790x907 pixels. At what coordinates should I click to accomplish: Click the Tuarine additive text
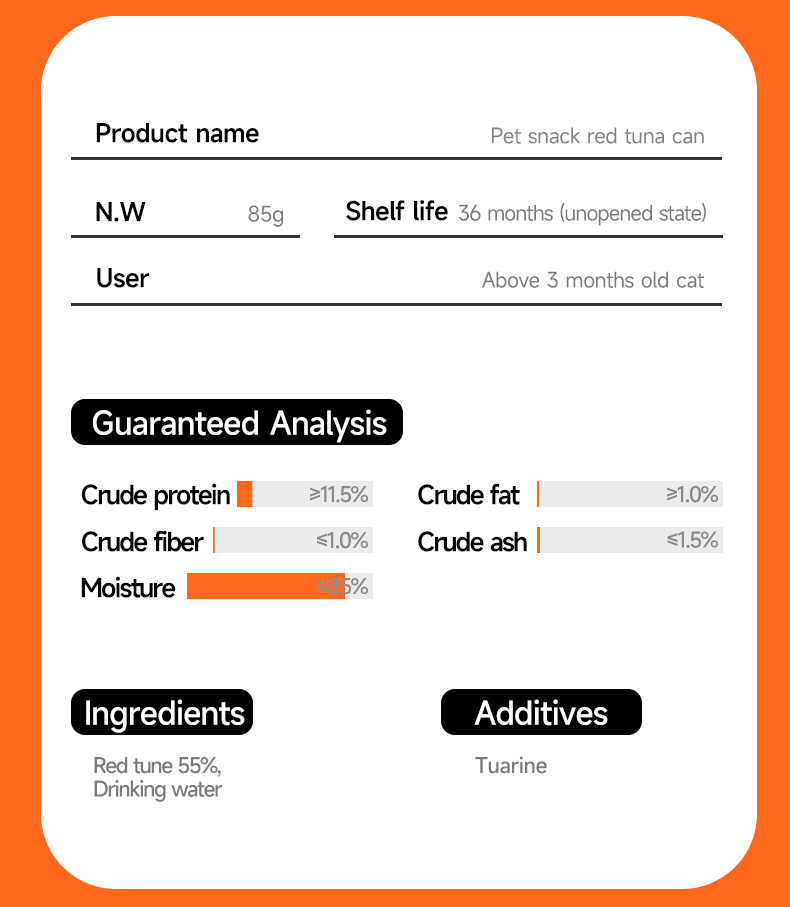511,766
